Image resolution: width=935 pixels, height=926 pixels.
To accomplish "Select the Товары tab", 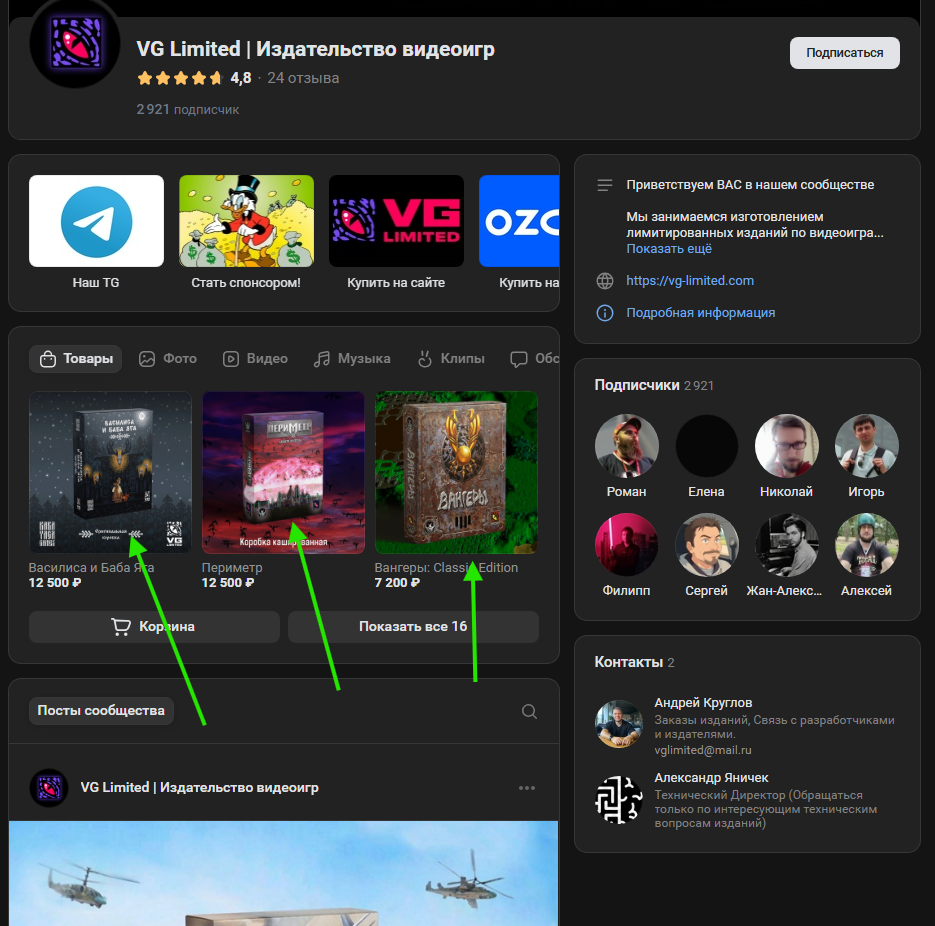I will pyautogui.click(x=76, y=359).
